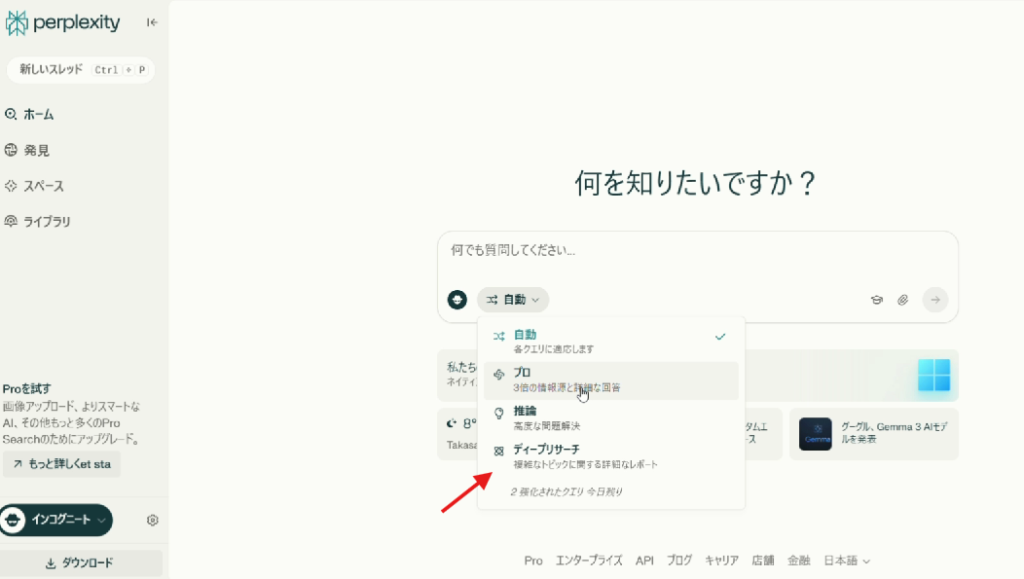1024x579 pixels.
Task: Open the キャリア footer link
Action: click(x=722, y=561)
